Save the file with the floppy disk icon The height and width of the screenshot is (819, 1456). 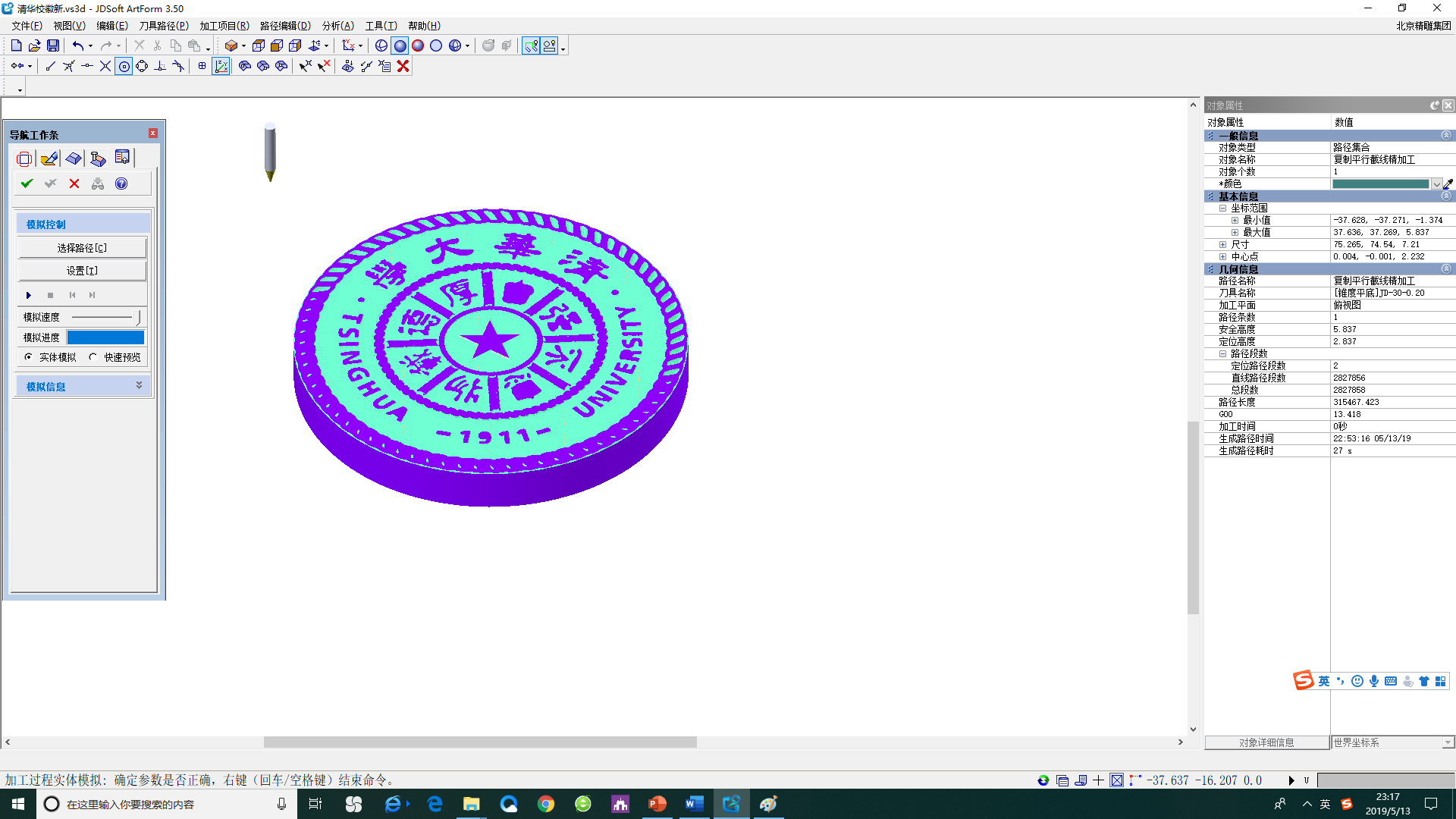coord(53,45)
